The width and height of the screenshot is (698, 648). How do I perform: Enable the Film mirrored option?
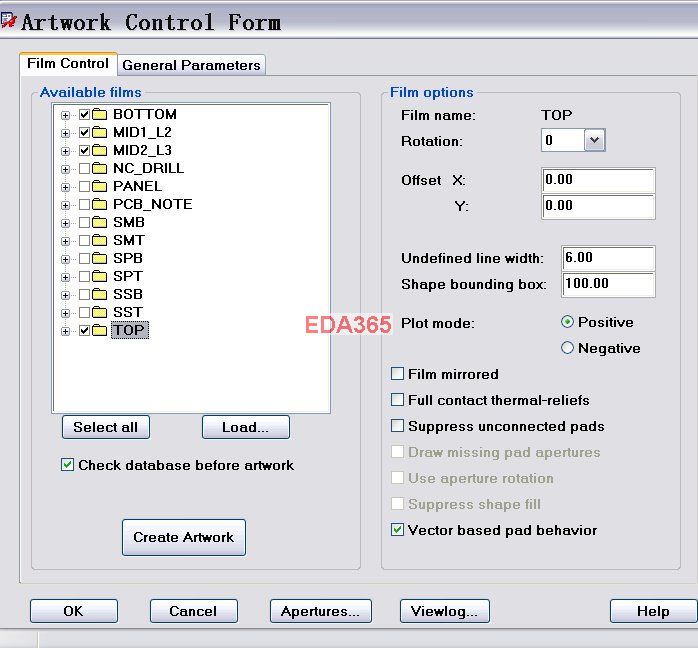tap(397, 373)
